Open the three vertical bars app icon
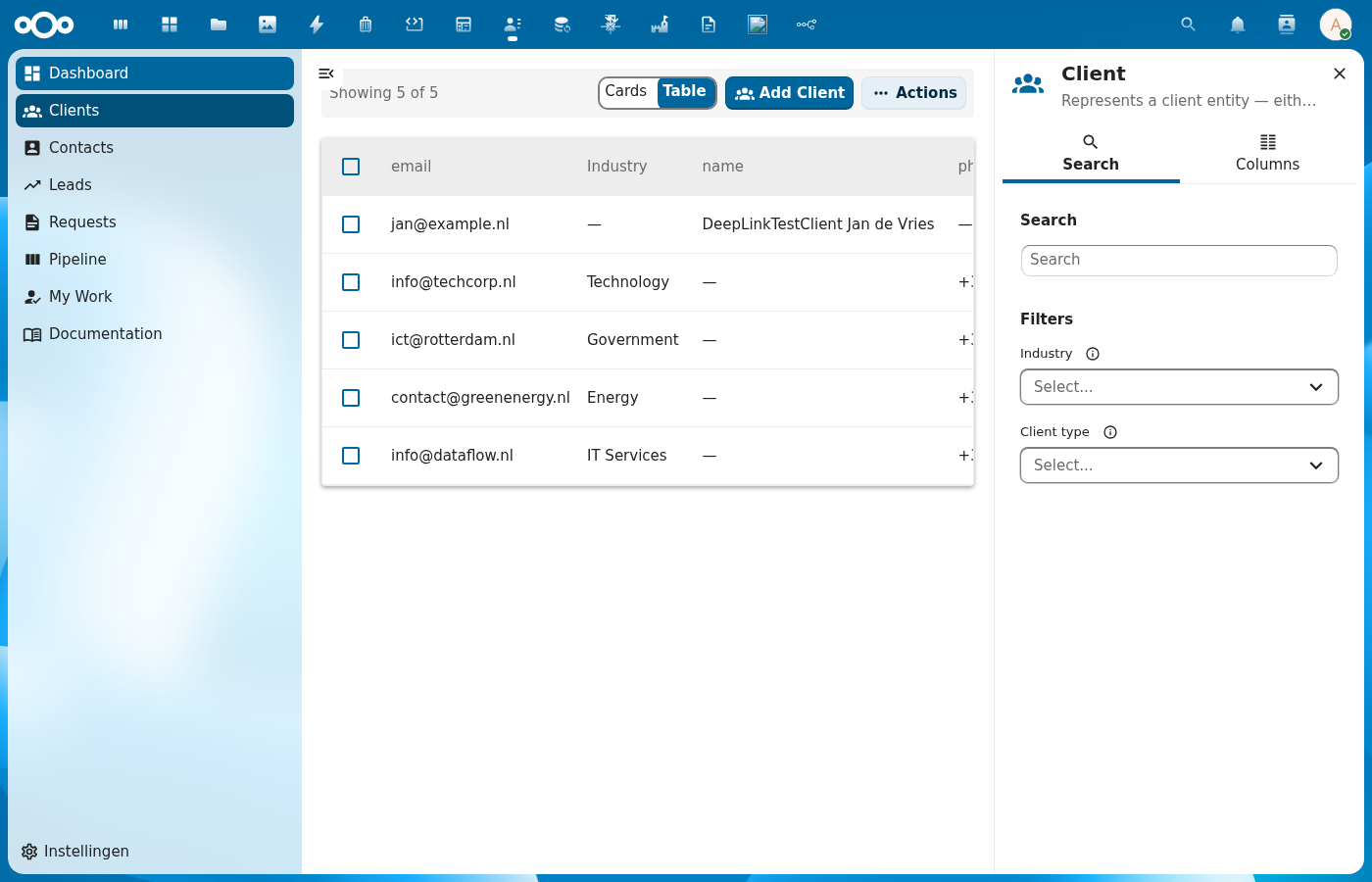The width and height of the screenshot is (1372, 882). click(x=121, y=24)
